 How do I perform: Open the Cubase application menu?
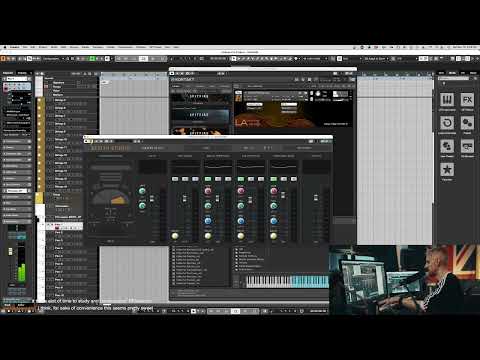click(x=14, y=47)
